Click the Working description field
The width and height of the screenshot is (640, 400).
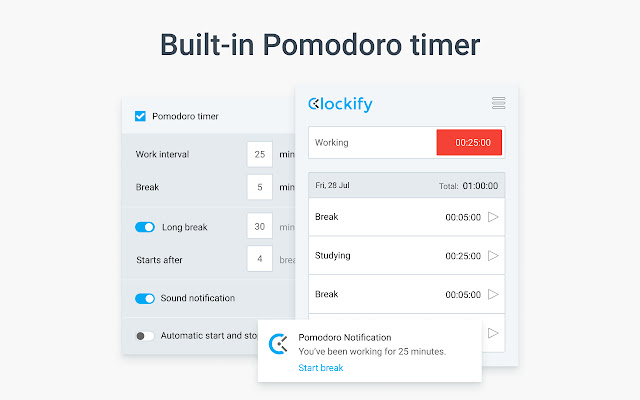click(x=370, y=143)
